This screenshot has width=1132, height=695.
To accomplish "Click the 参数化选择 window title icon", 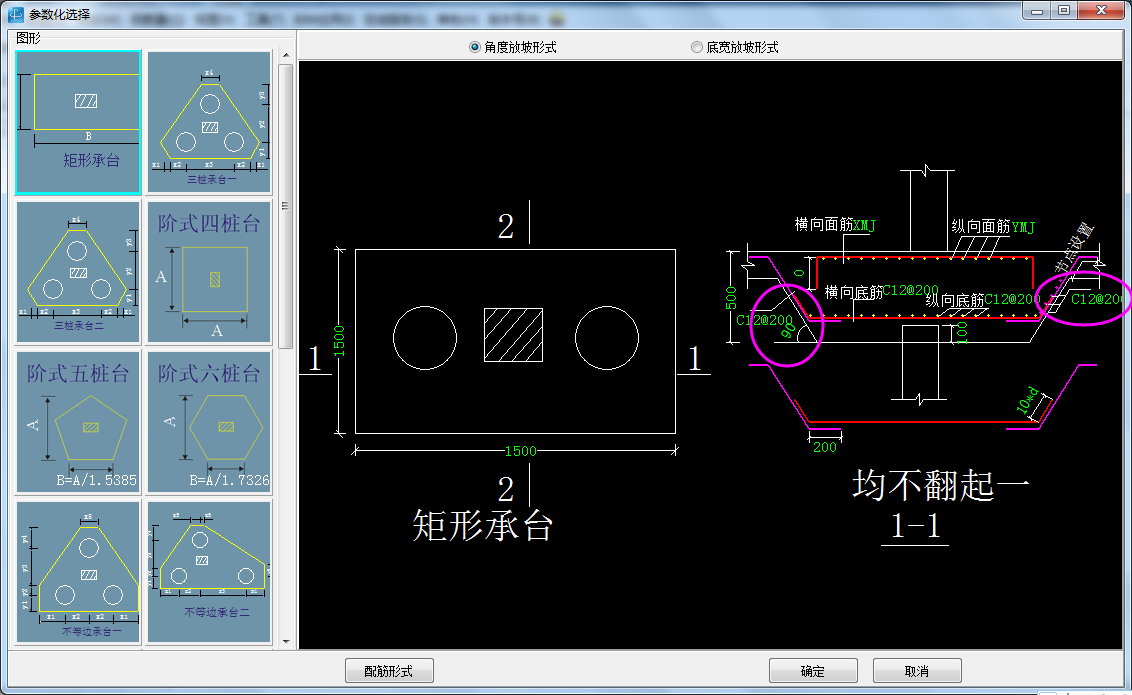I will click(16, 14).
